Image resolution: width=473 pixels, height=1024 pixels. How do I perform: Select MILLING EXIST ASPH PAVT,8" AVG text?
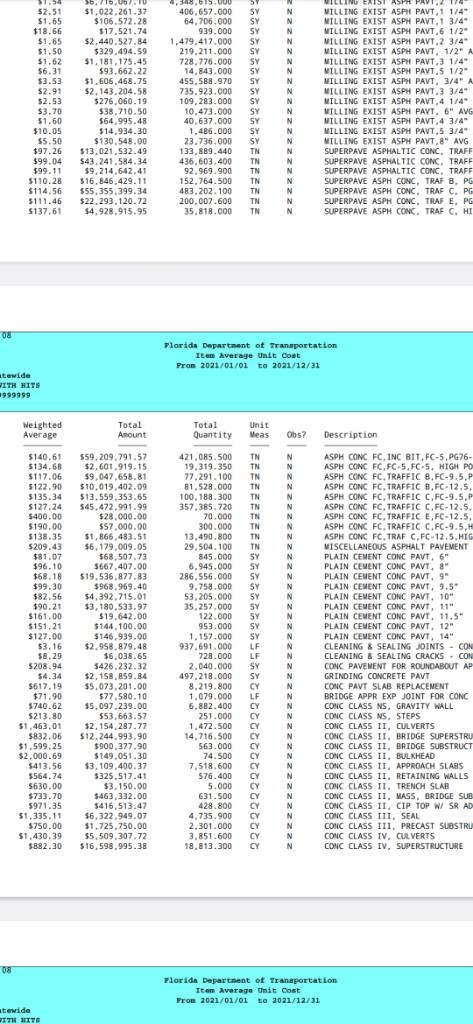(396, 141)
